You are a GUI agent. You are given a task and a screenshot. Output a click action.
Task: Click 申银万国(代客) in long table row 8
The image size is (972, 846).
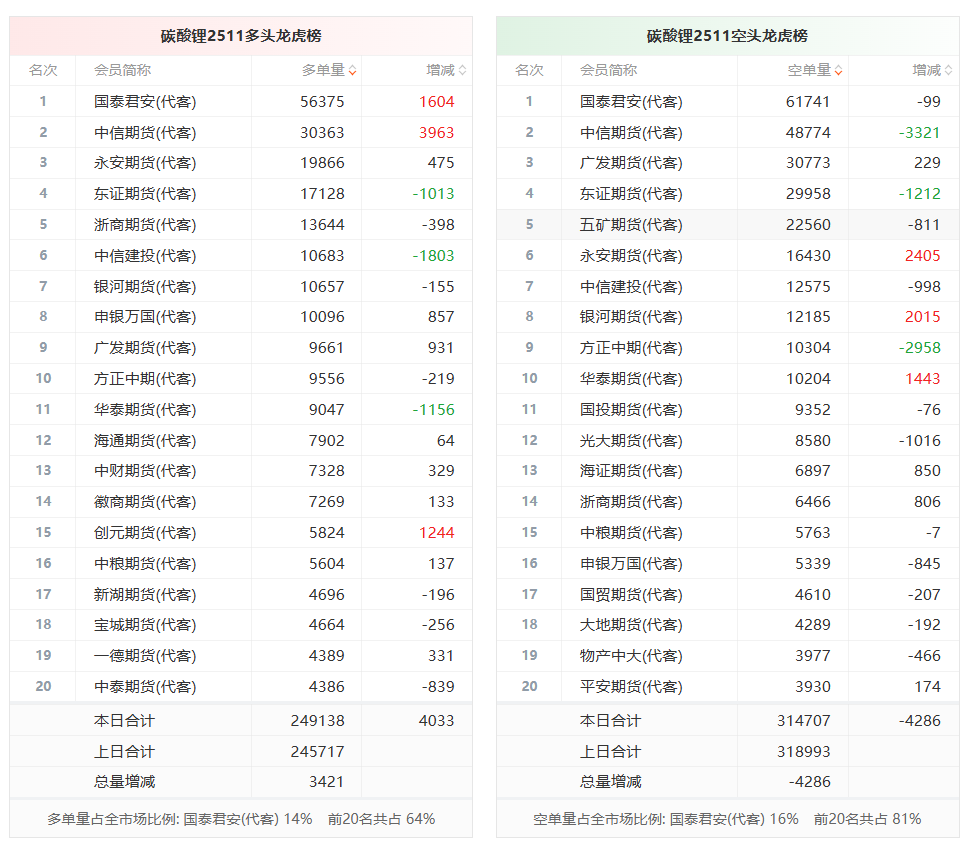[145, 317]
